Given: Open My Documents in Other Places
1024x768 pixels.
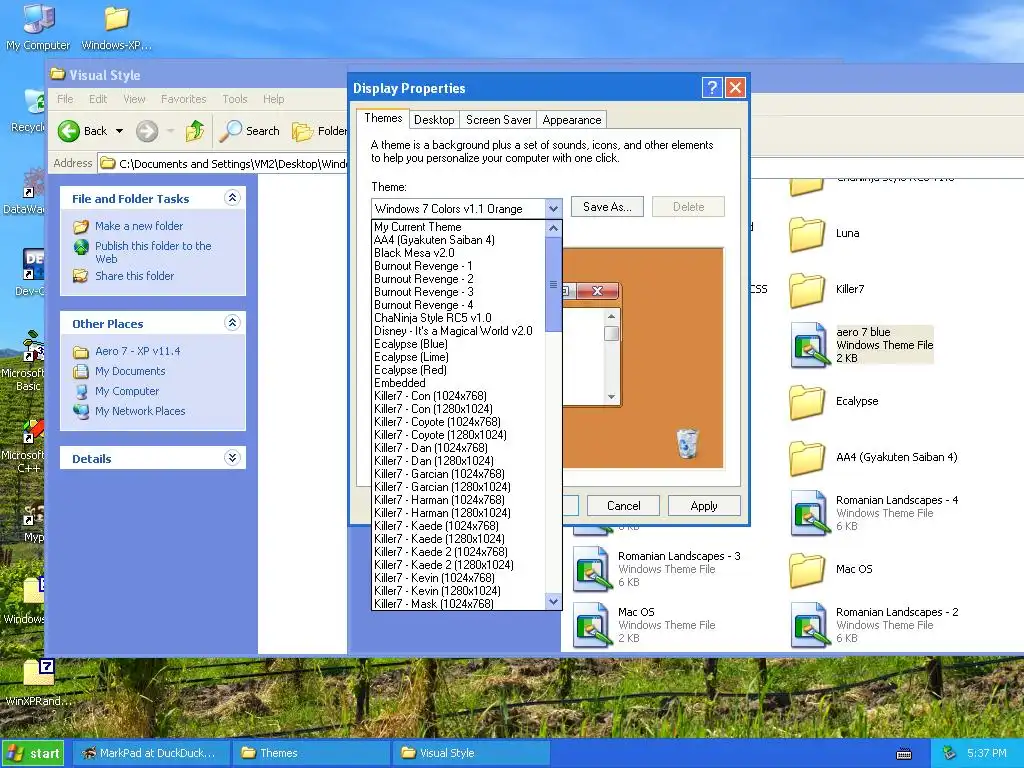Looking at the screenshot, I should click(x=130, y=371).
